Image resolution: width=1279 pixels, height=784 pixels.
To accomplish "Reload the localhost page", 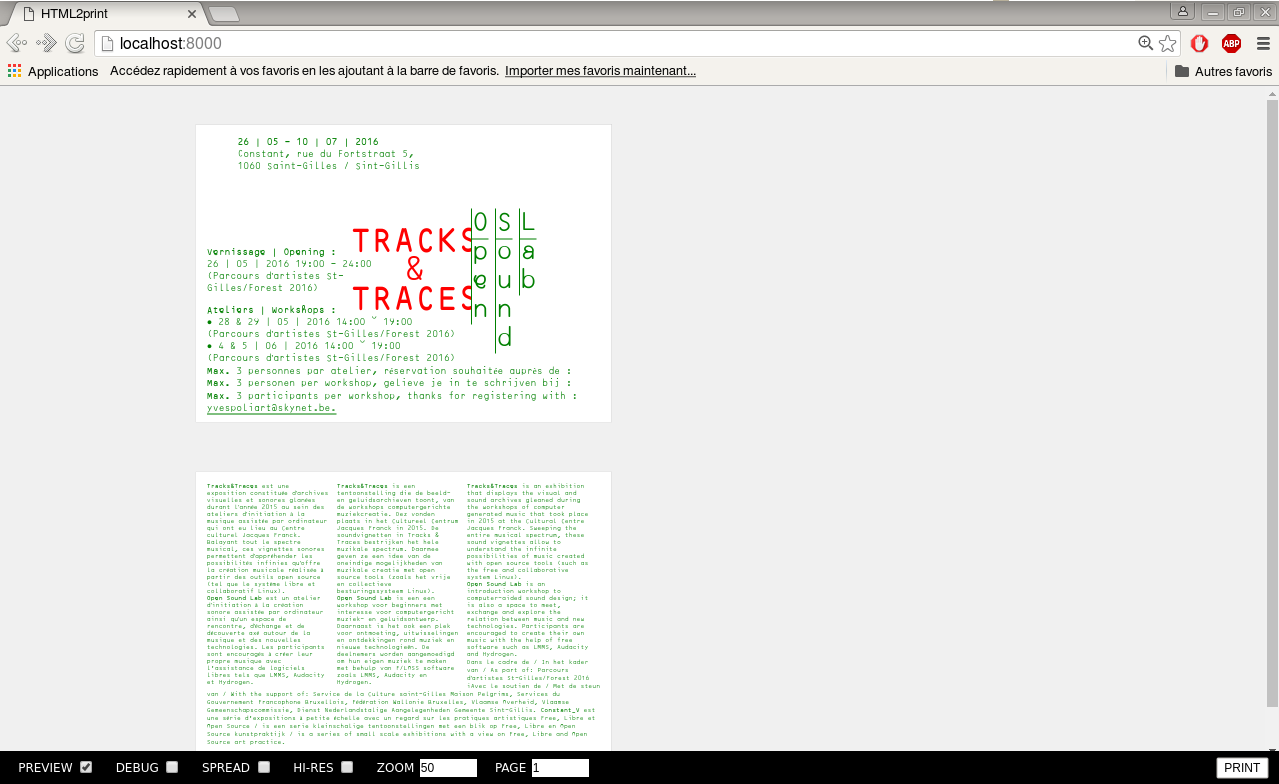I will (75, 43).
